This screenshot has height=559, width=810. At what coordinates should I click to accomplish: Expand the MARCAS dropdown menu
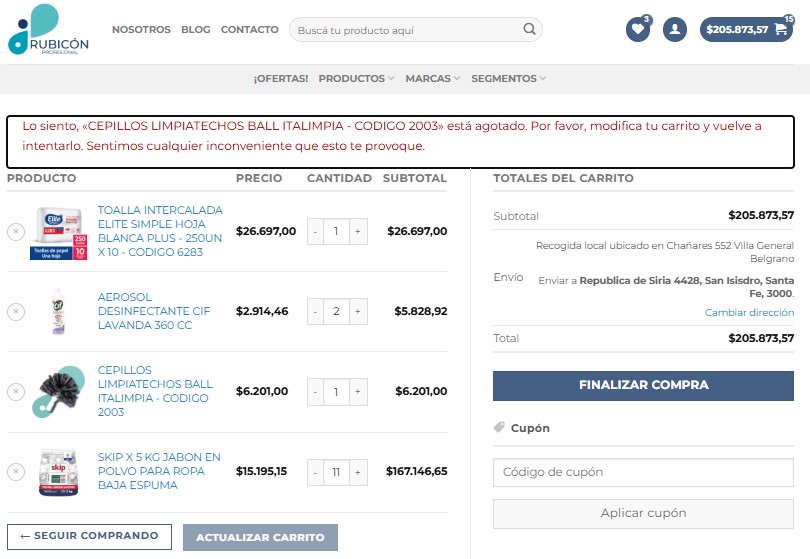[x=432, y=78]
